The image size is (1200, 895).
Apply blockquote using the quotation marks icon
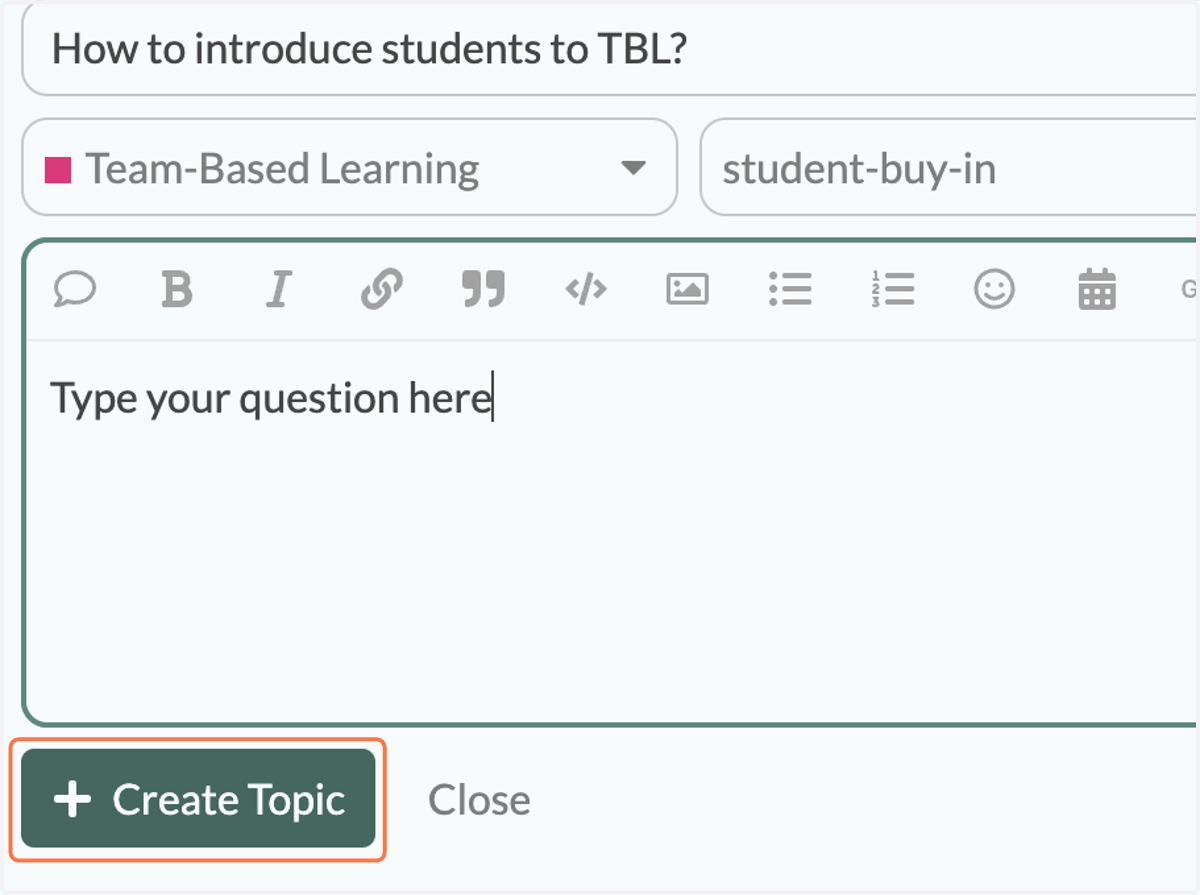pyautogui.click(x=483, y=290)
